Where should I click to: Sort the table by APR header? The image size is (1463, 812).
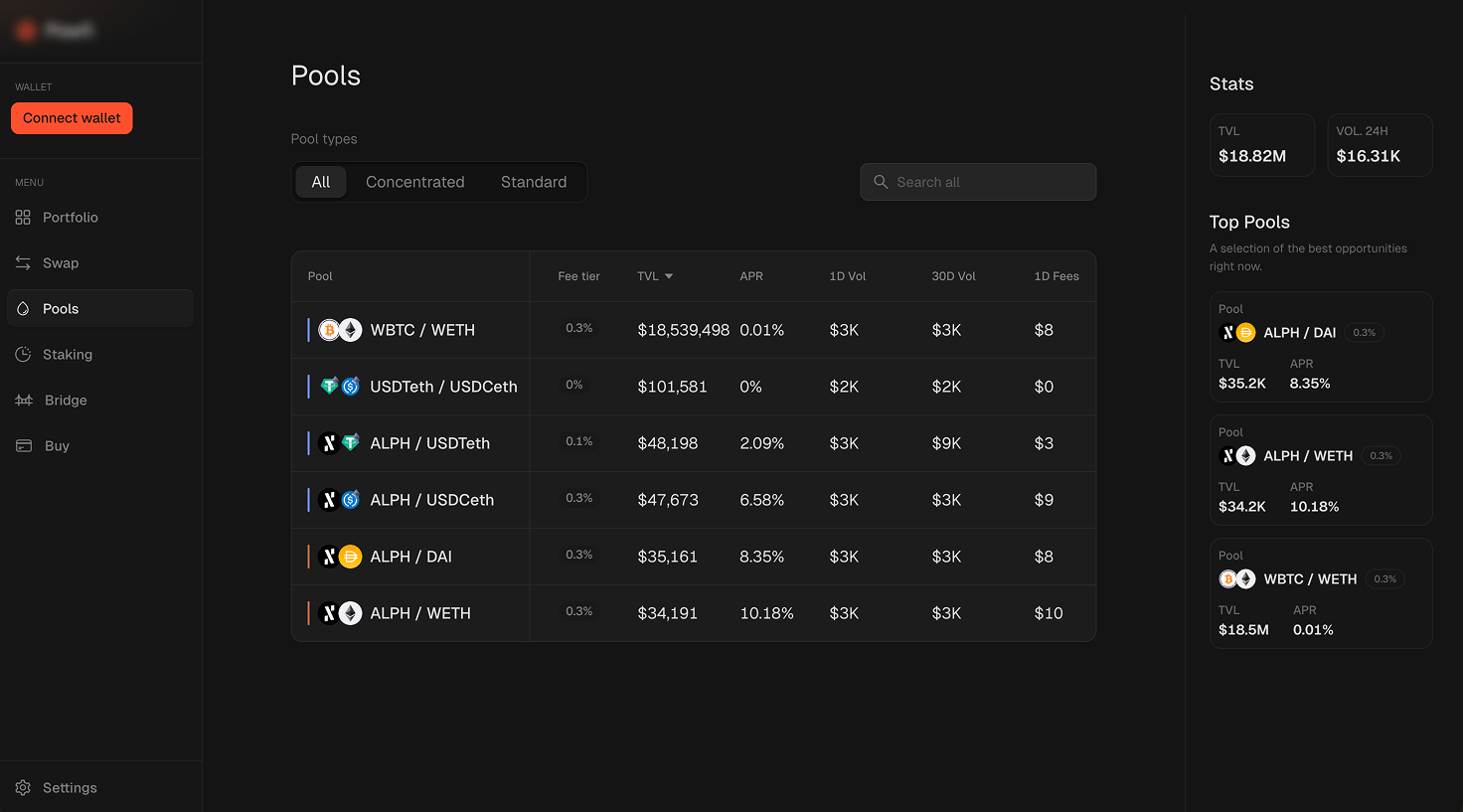pyautogui.click(x=751, y=276)
